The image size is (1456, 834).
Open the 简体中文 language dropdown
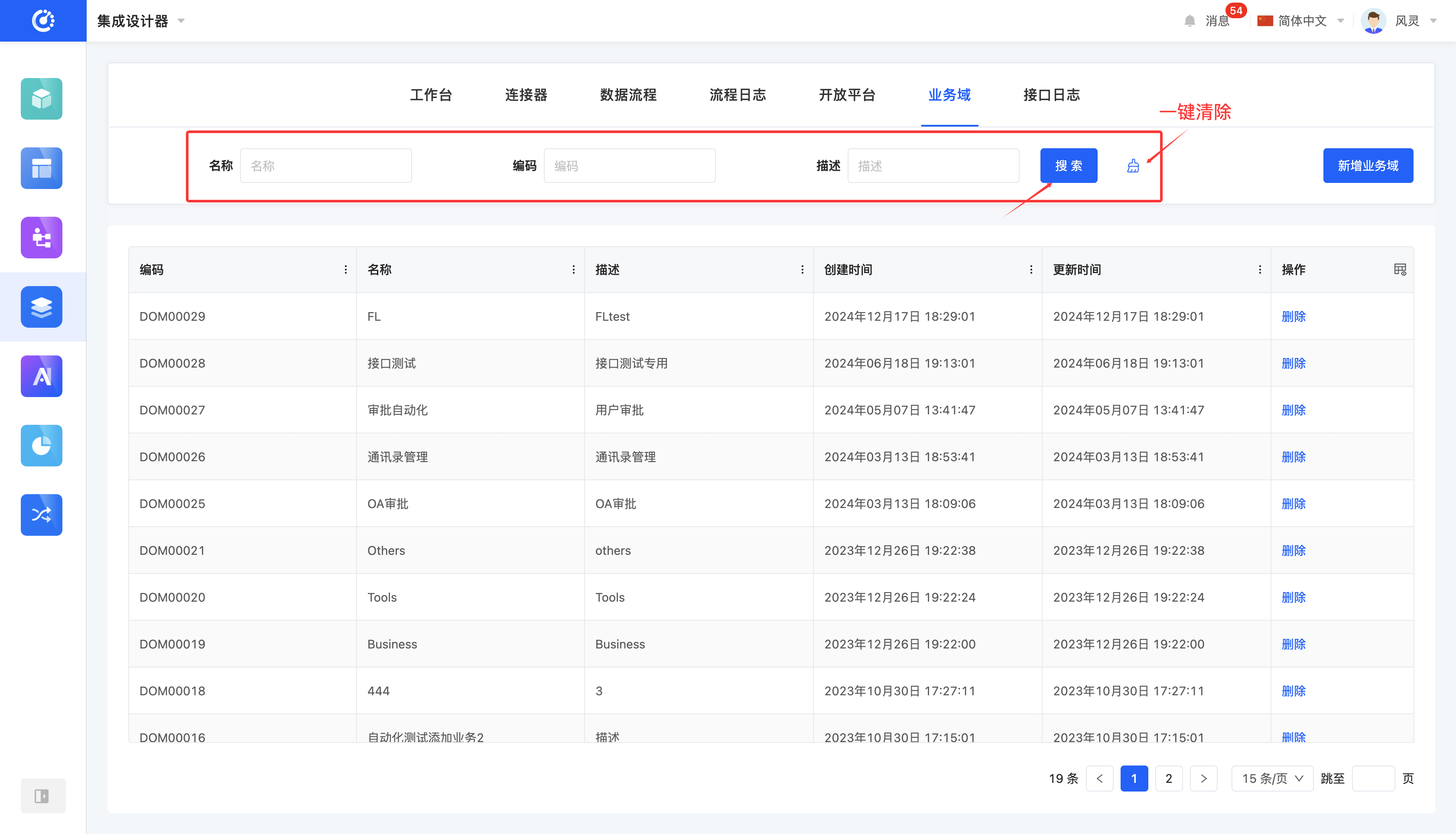click(x=1340, y=21)
